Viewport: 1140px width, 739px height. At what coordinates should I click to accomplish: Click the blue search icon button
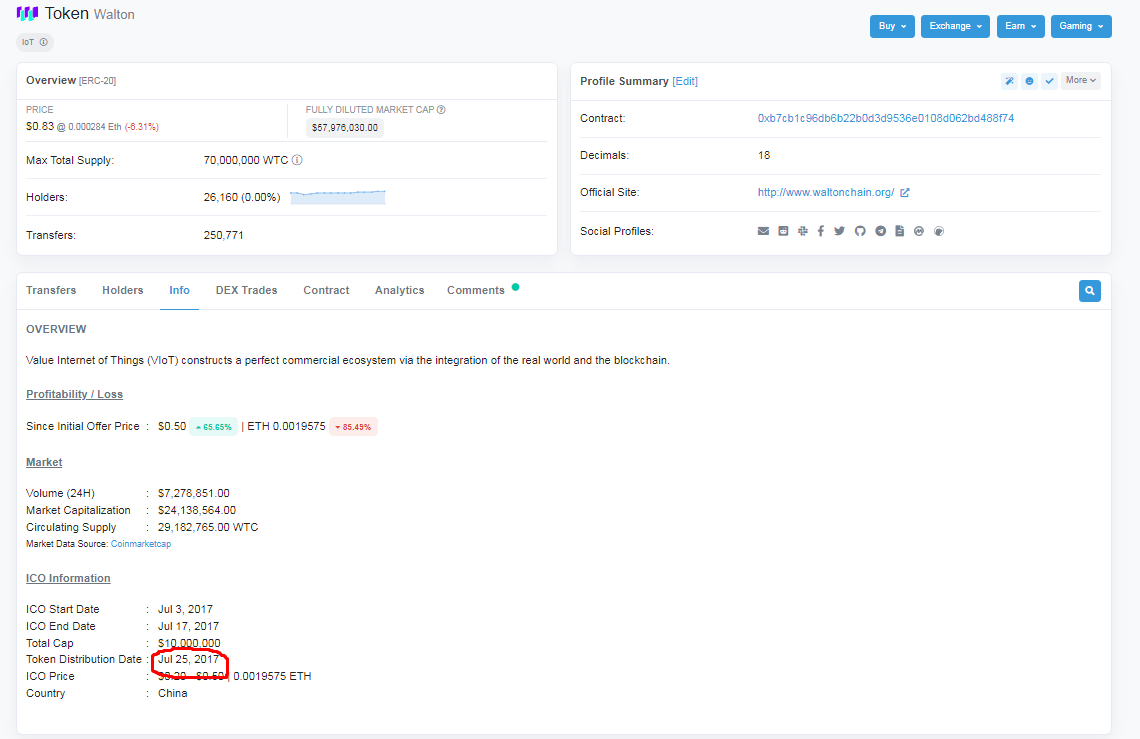[1089, 291]
